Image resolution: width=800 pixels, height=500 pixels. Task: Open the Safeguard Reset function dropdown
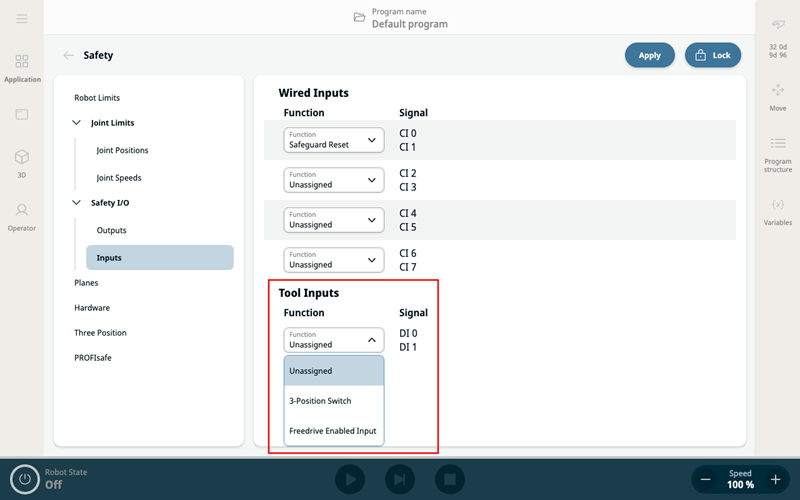click(x=333, y=140)
